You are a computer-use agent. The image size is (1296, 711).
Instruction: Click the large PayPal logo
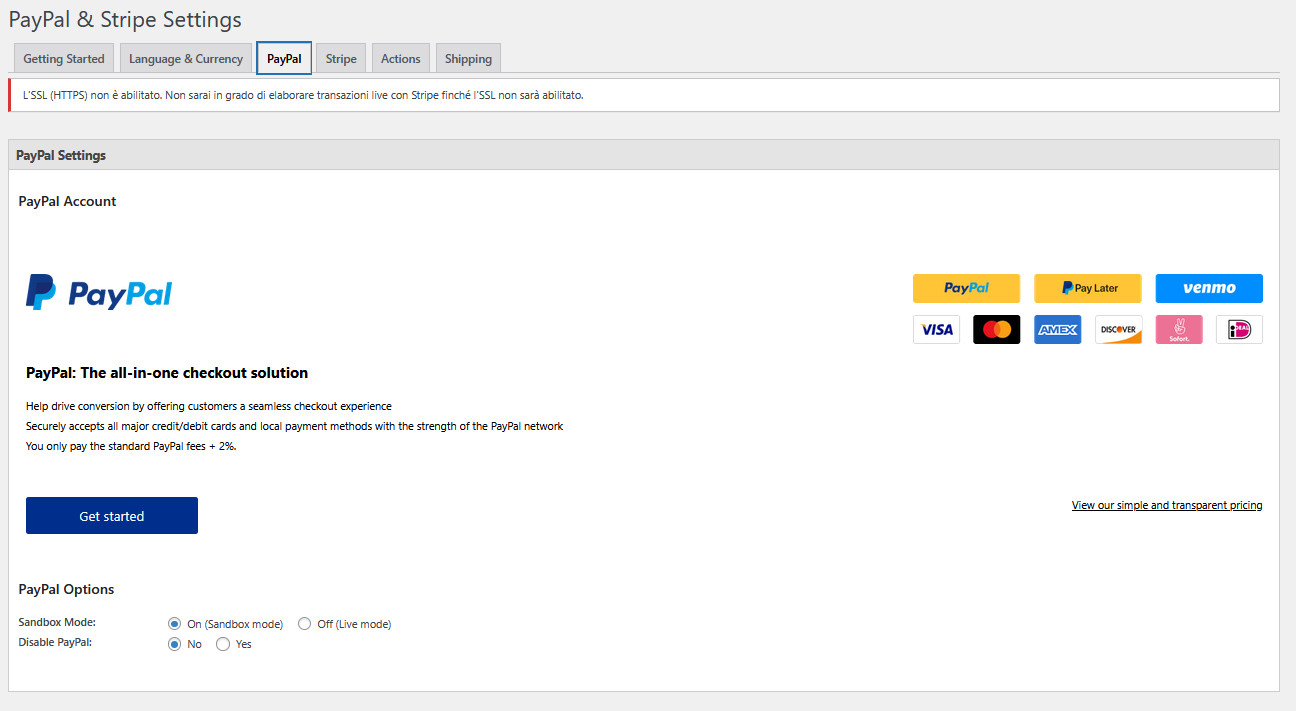tap(98, 291)
